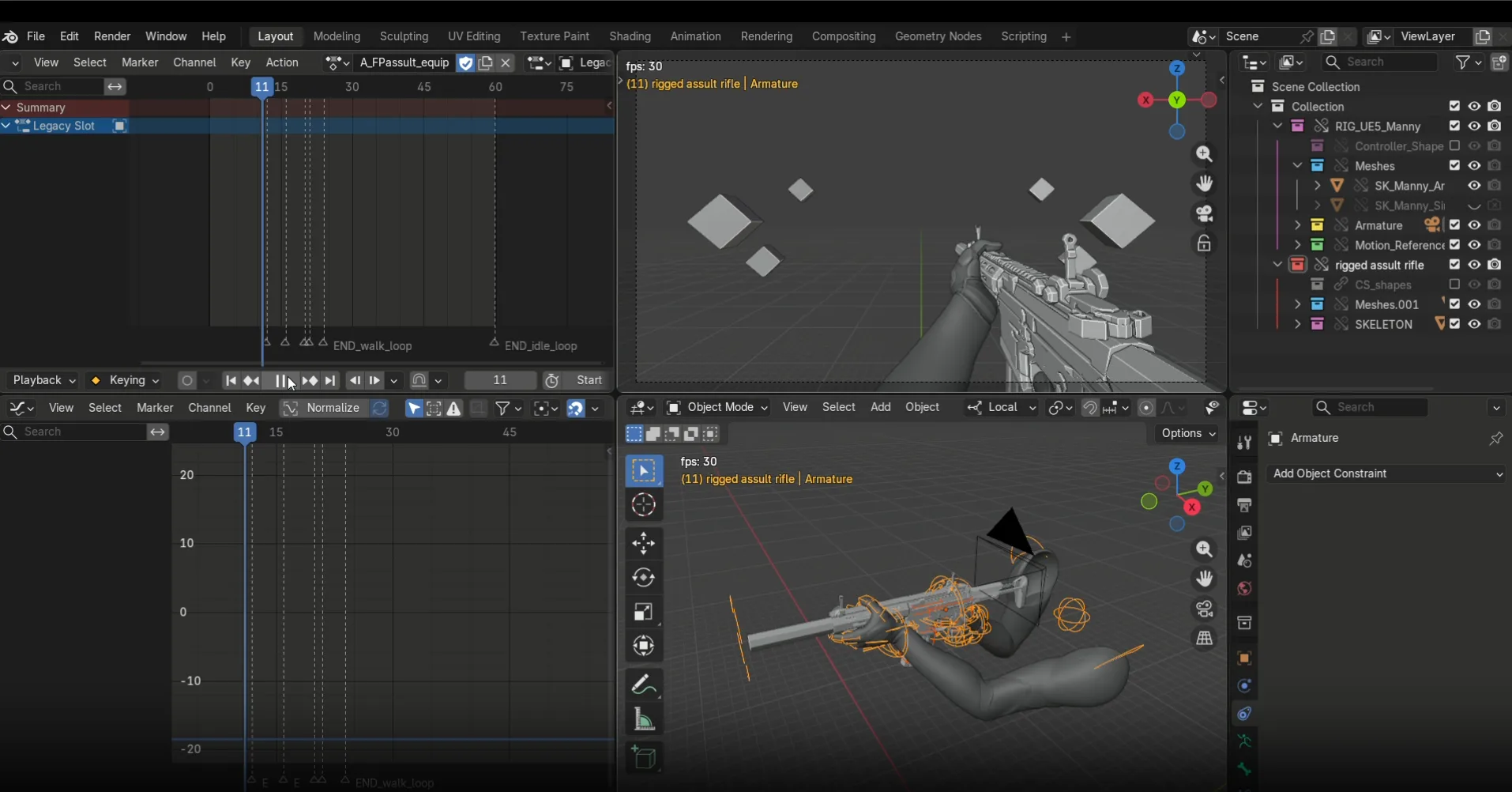Toggle camera view in the upper viewport
Viewport: 1512px width, 792px height.
tap(1204, 214)
